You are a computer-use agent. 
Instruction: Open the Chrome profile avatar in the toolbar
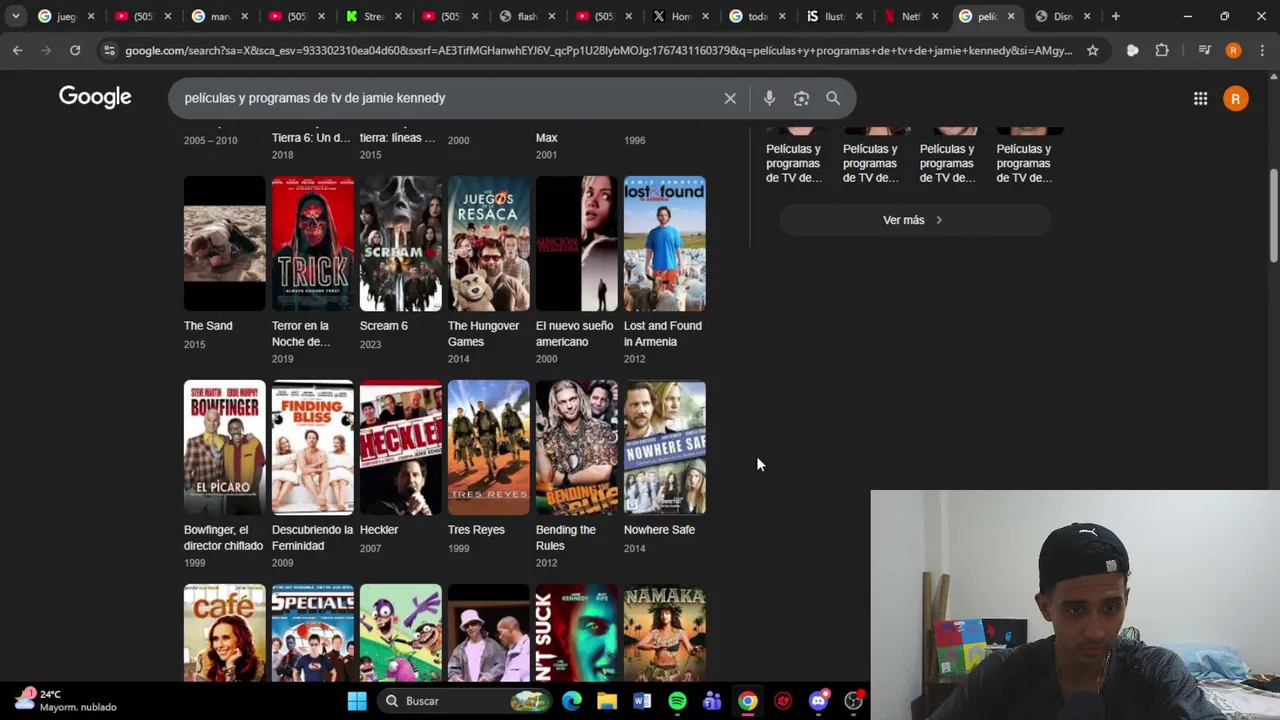tap(1233, 50)
